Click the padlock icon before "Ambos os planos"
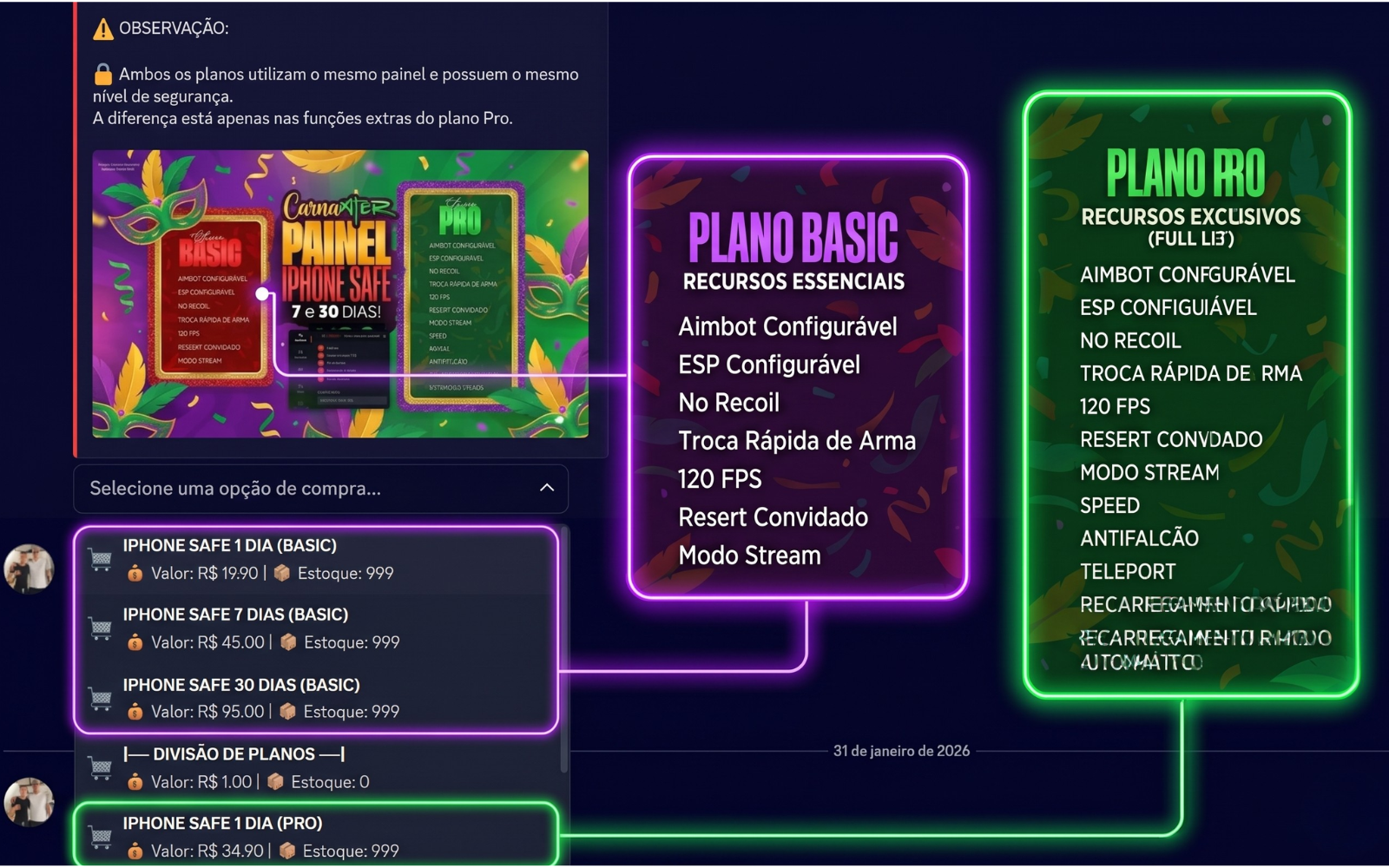 pyautogui.click(x=103, y=74)
